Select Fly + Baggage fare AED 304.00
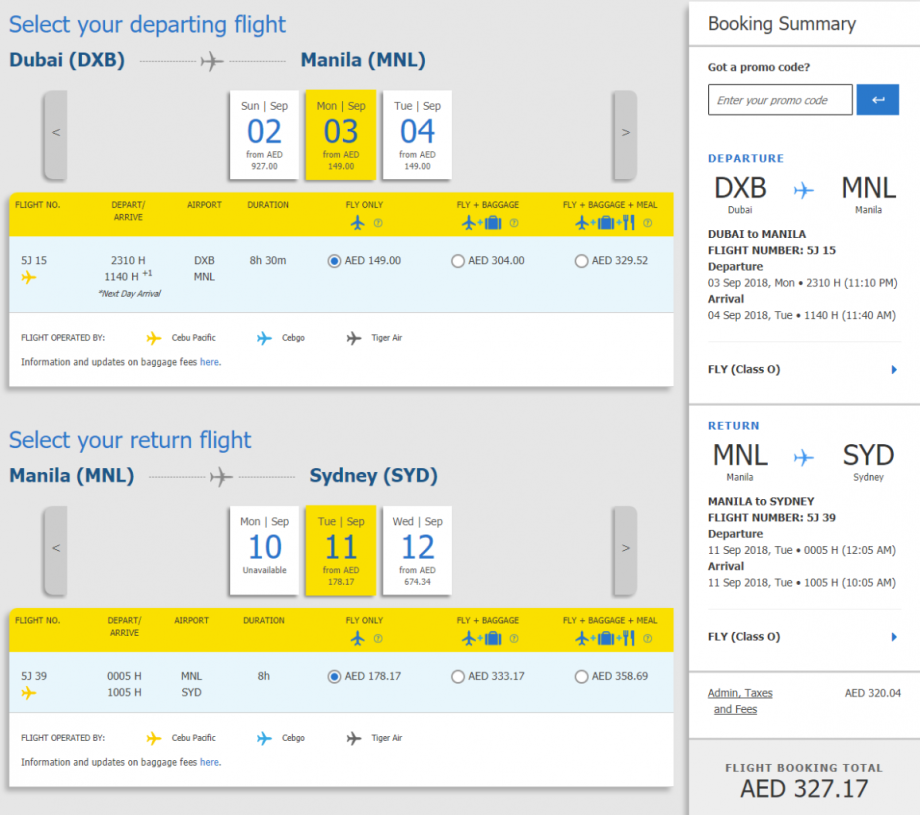 coord(458,261)
